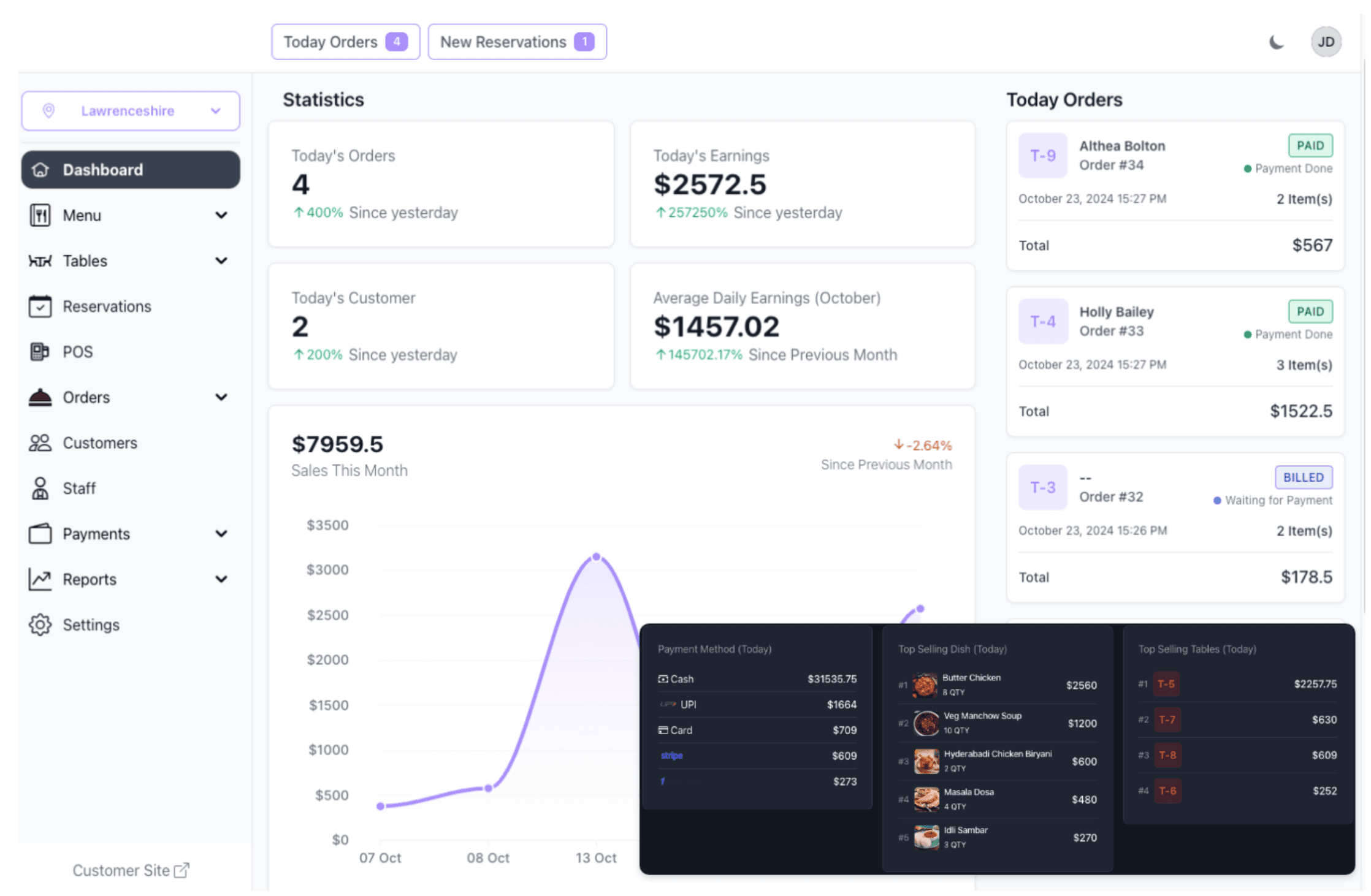The width and height of the screenshot is (1371, 896).
Task: Expand the Tables sidebar section
Action: coord(221,260)
